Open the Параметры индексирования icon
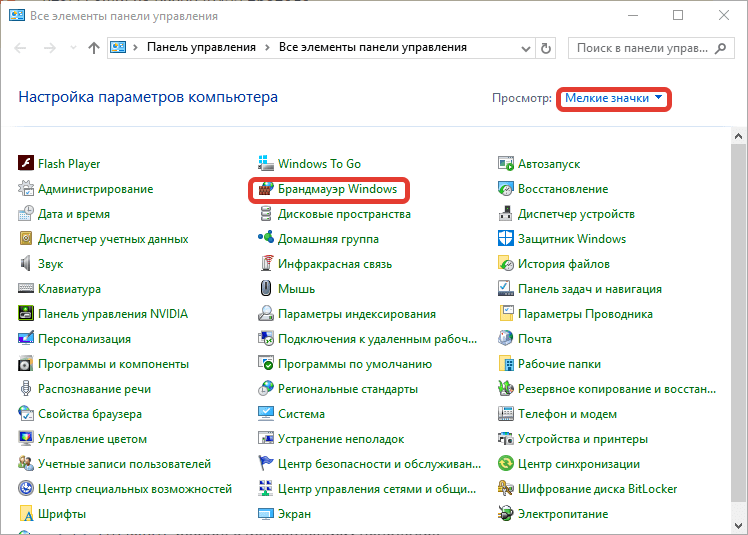The image size is (748, 535). pos(266,314)
